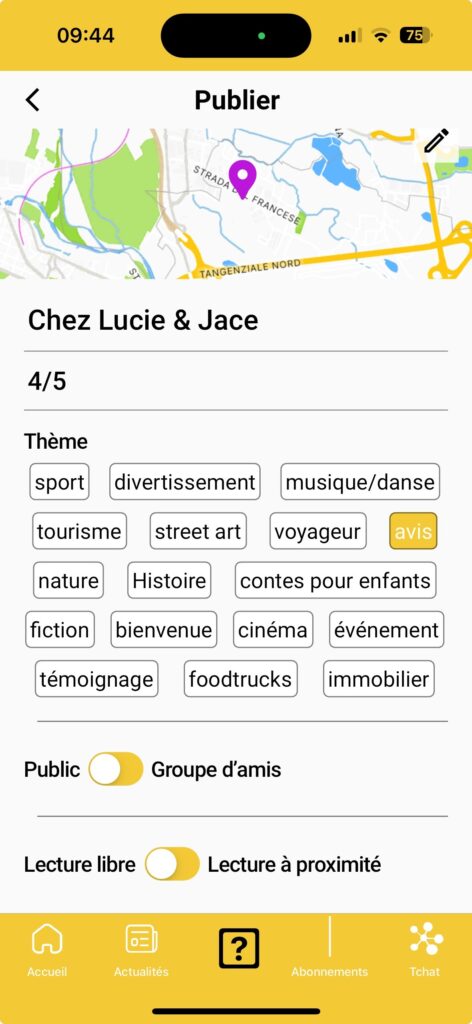This screenshot has width=472, height=1024.
Task: Toggle Lecture libre / Lecture à proximité switch
Action: point(172,864)
